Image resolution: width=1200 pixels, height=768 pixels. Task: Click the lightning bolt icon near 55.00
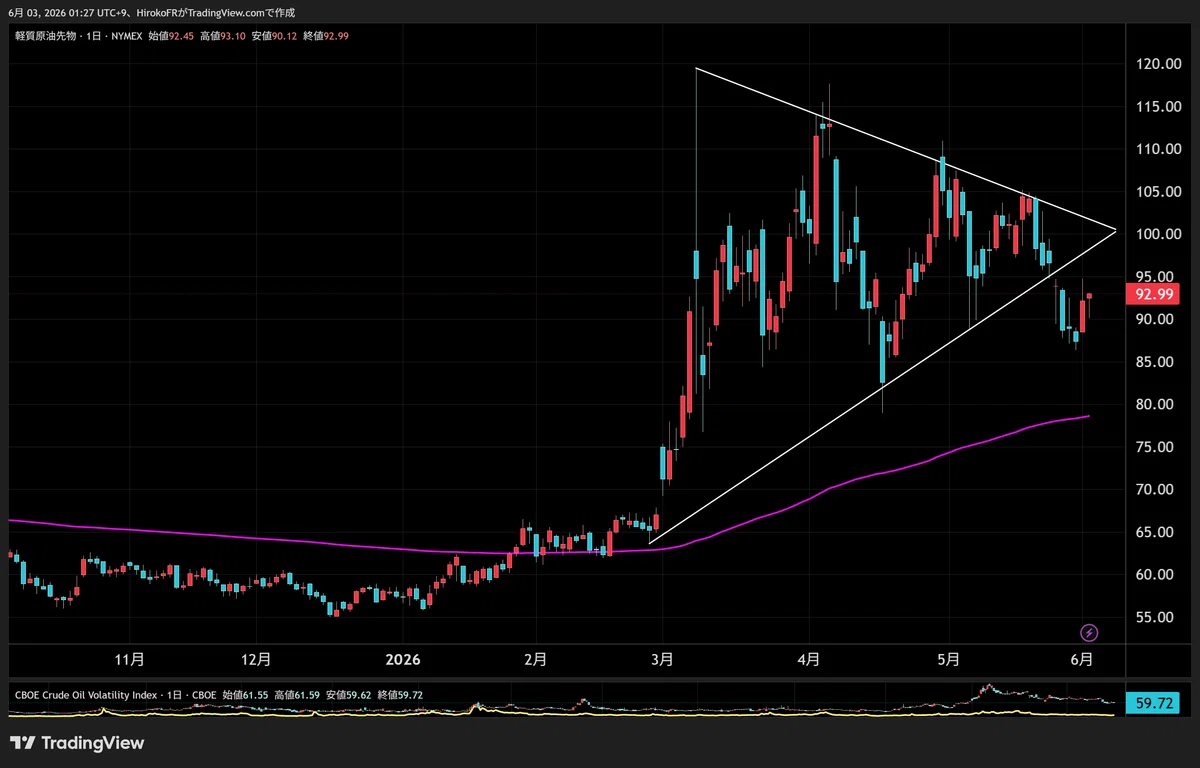tap(1089, 632)
